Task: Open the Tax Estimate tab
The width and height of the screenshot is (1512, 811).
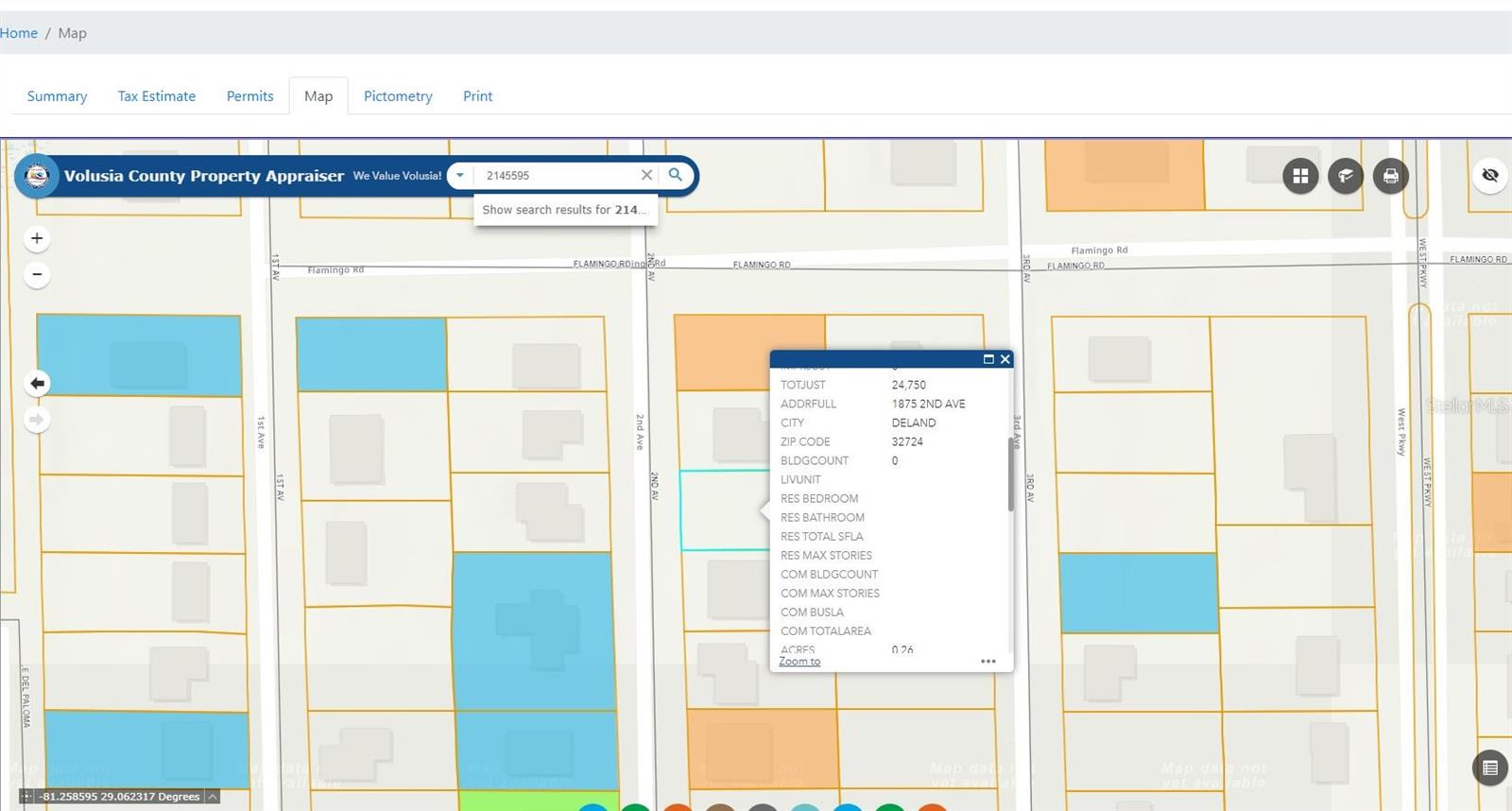Action: point(157,96)
